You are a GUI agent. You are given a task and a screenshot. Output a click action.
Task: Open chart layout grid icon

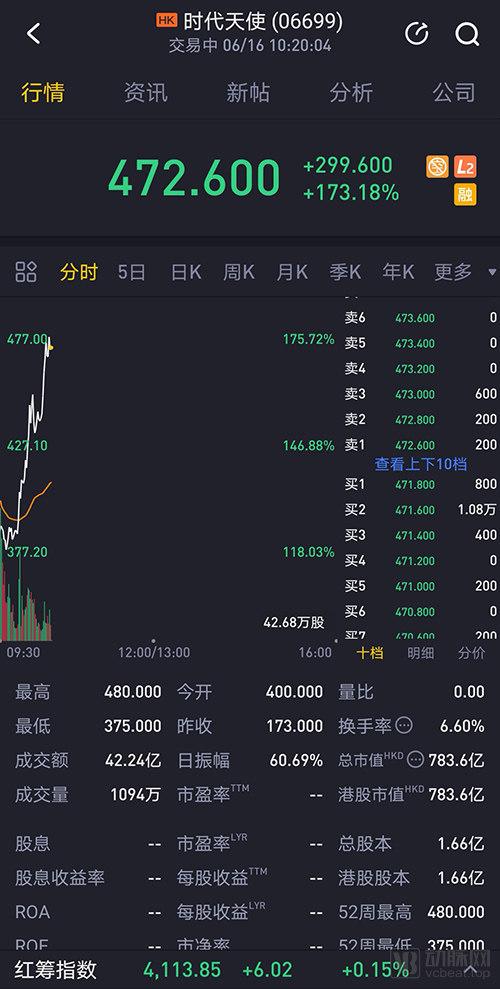tap(26, 272)
